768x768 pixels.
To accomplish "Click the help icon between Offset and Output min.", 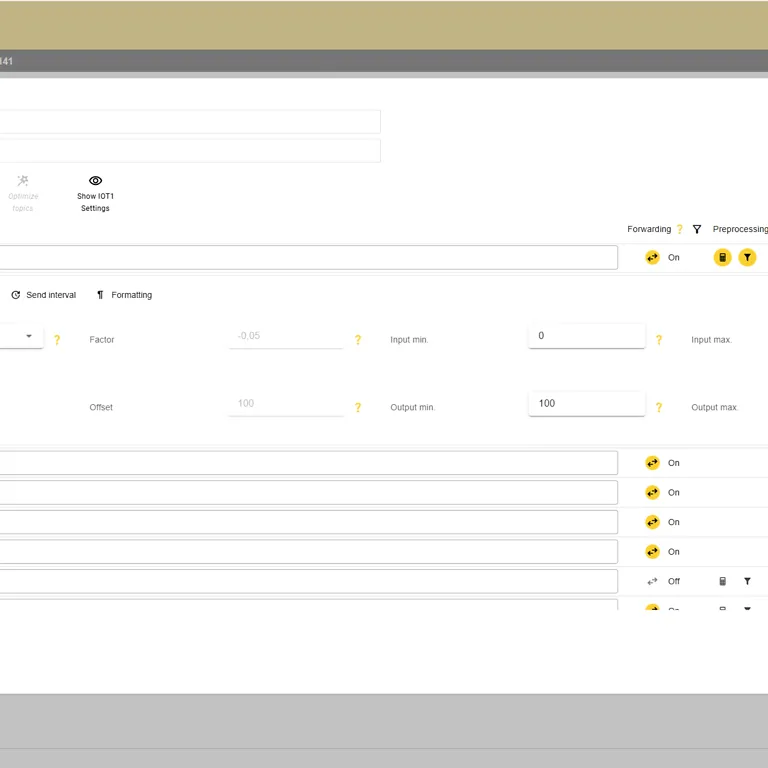I will pyautogui.click(x=358, y=408).
